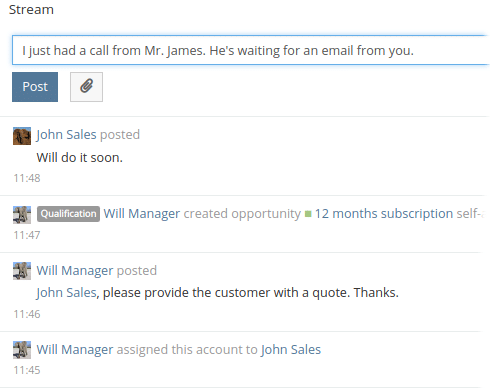Click Will Manager avatar on assignment entry

pyautogui.click(x=22, y=350)
